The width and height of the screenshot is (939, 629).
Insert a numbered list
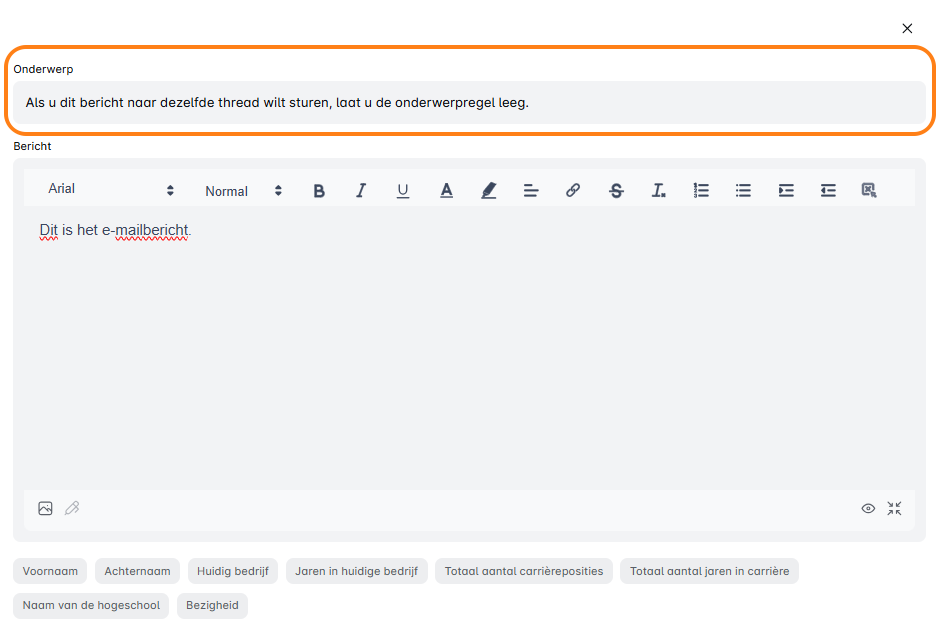tap(701, 190)
